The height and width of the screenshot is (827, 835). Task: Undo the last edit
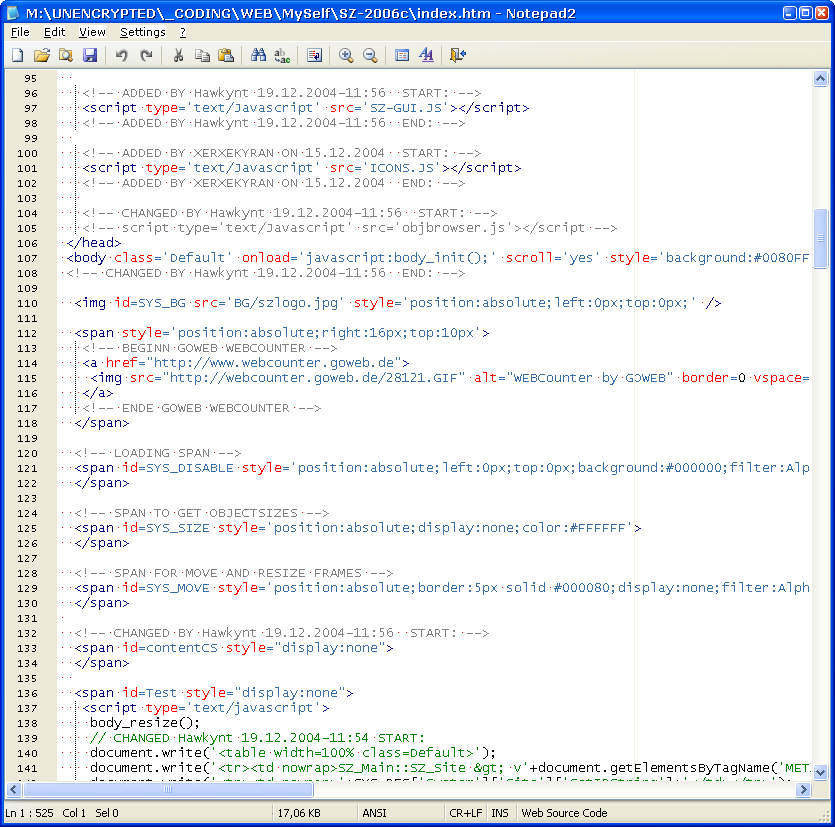pos(121,55)
